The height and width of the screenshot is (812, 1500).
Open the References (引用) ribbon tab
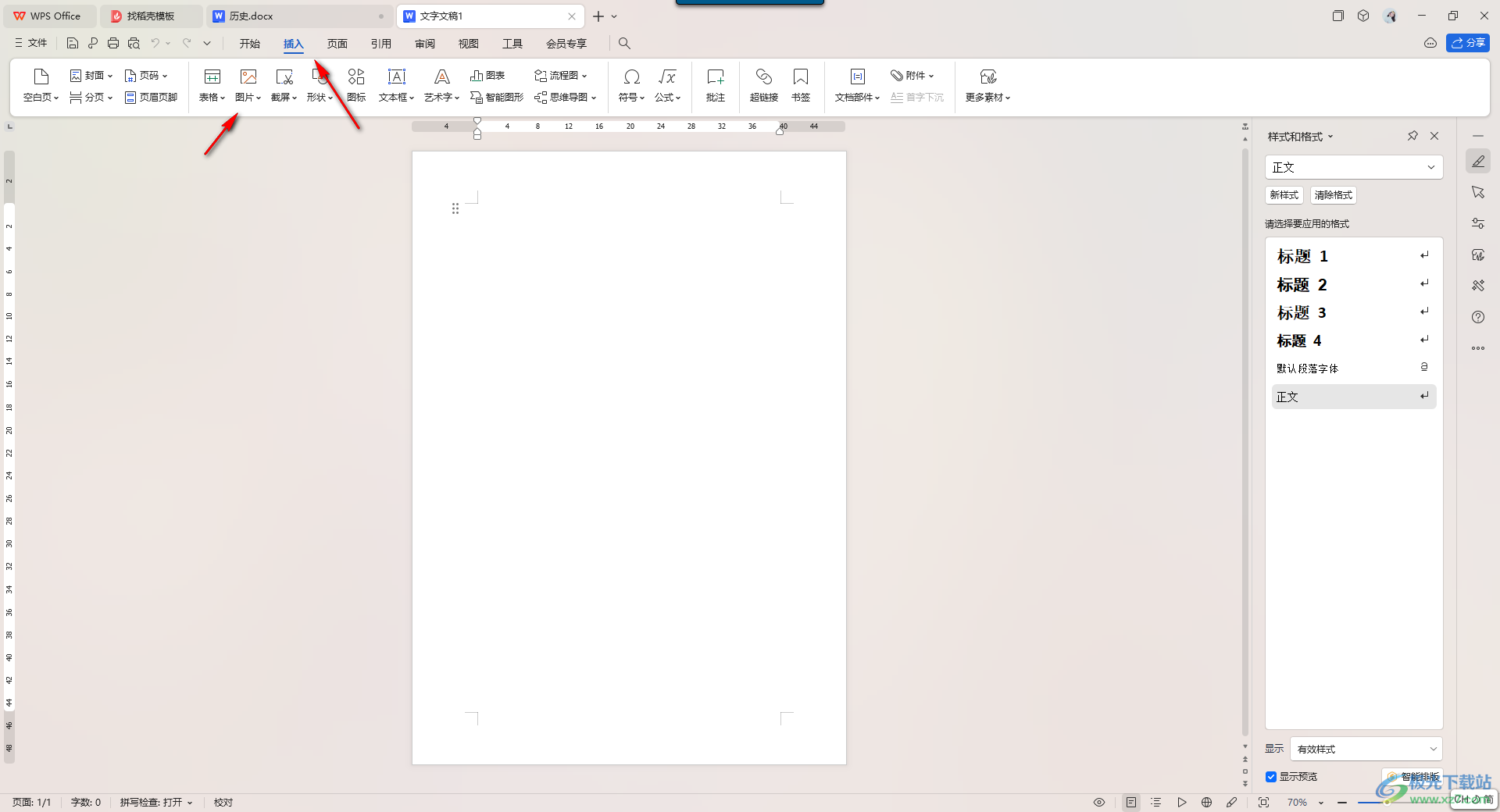pyautogui.click(x=381, y=43)
